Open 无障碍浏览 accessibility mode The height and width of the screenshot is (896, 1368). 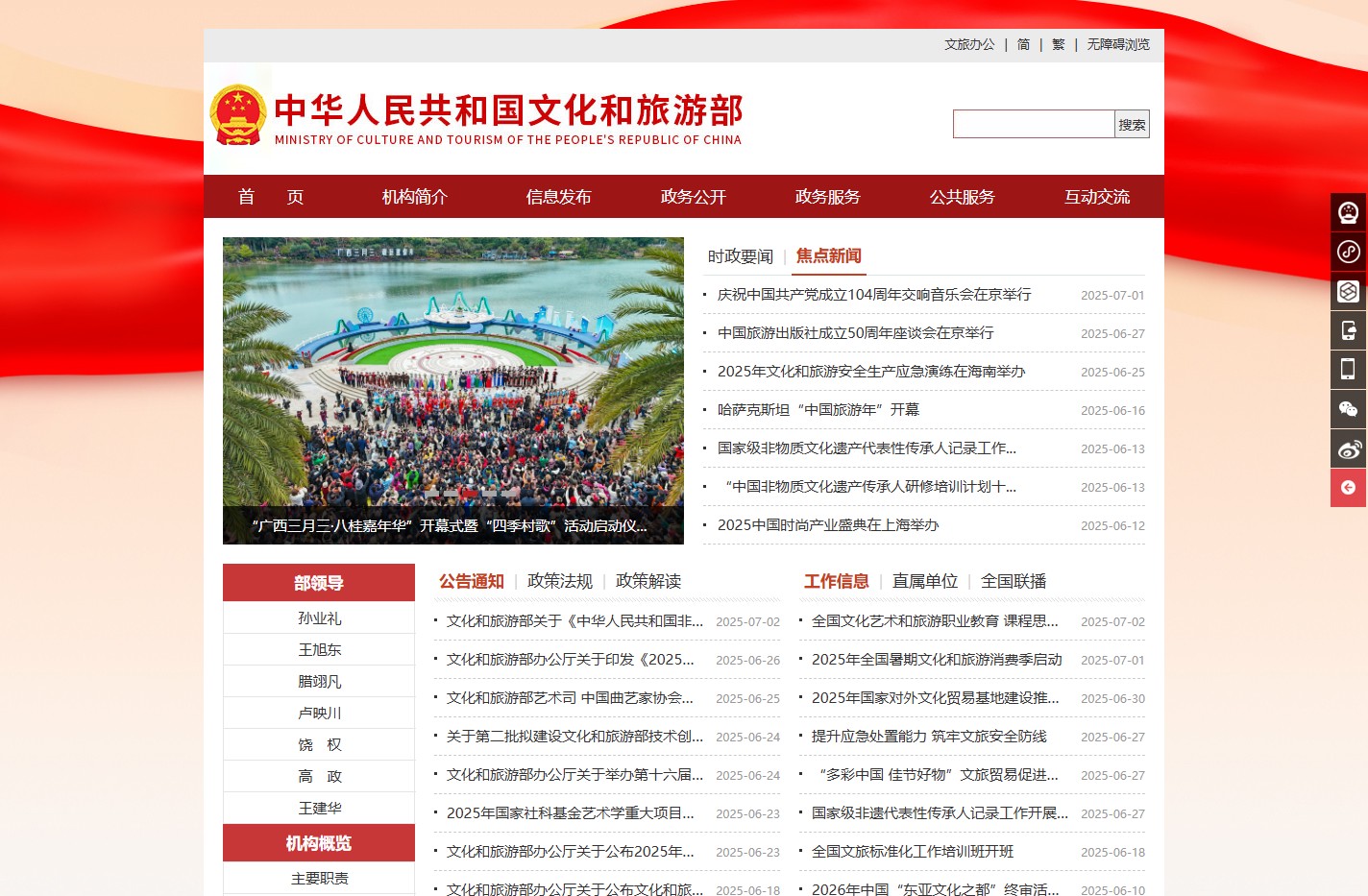point(1118,44)
